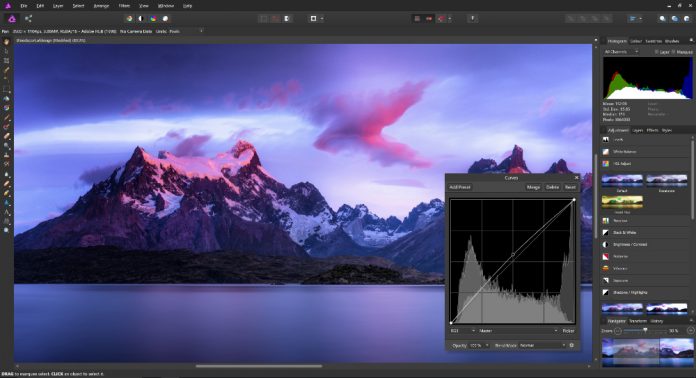Click the Picker button in Curves

(569, 331)
